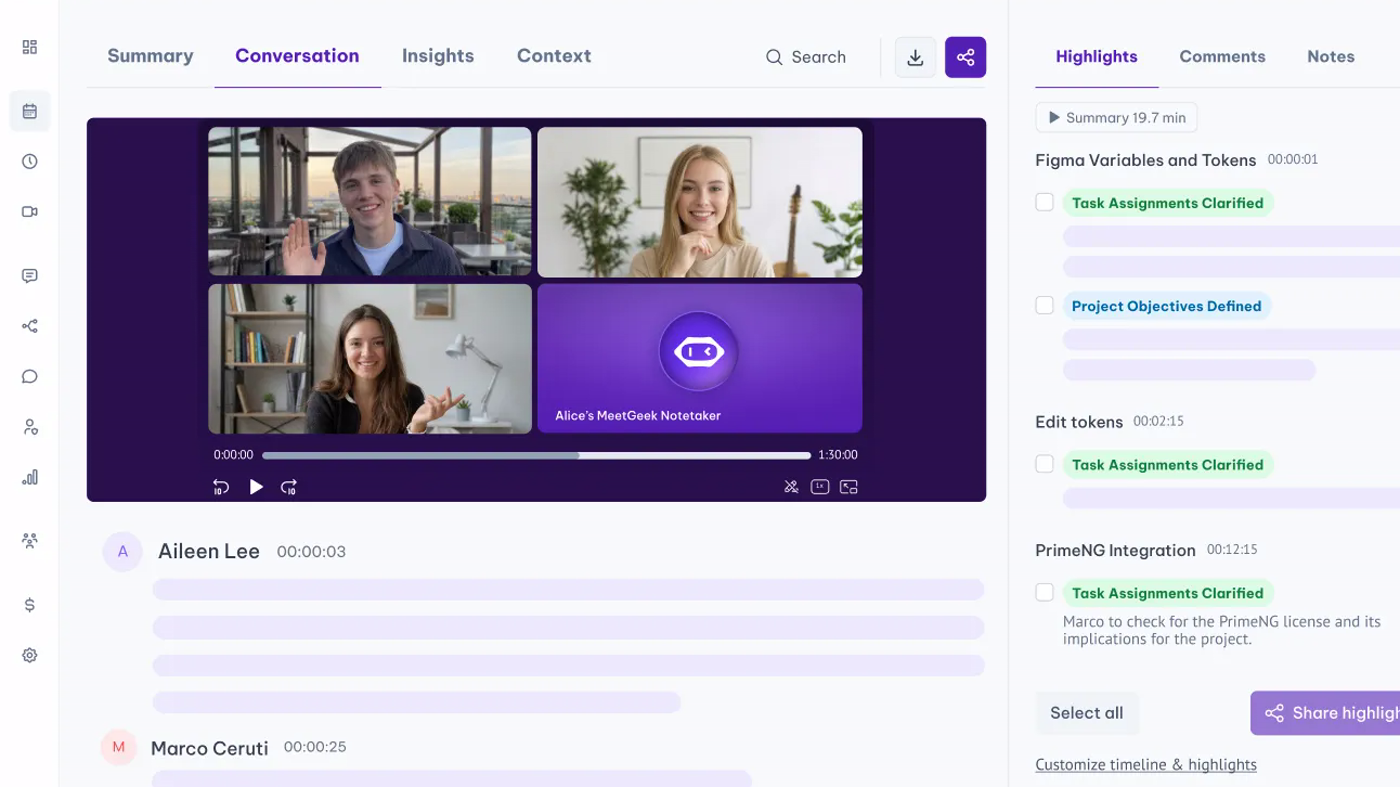Click the Search field
1400x787 pixels.
[x=806, y=57]
